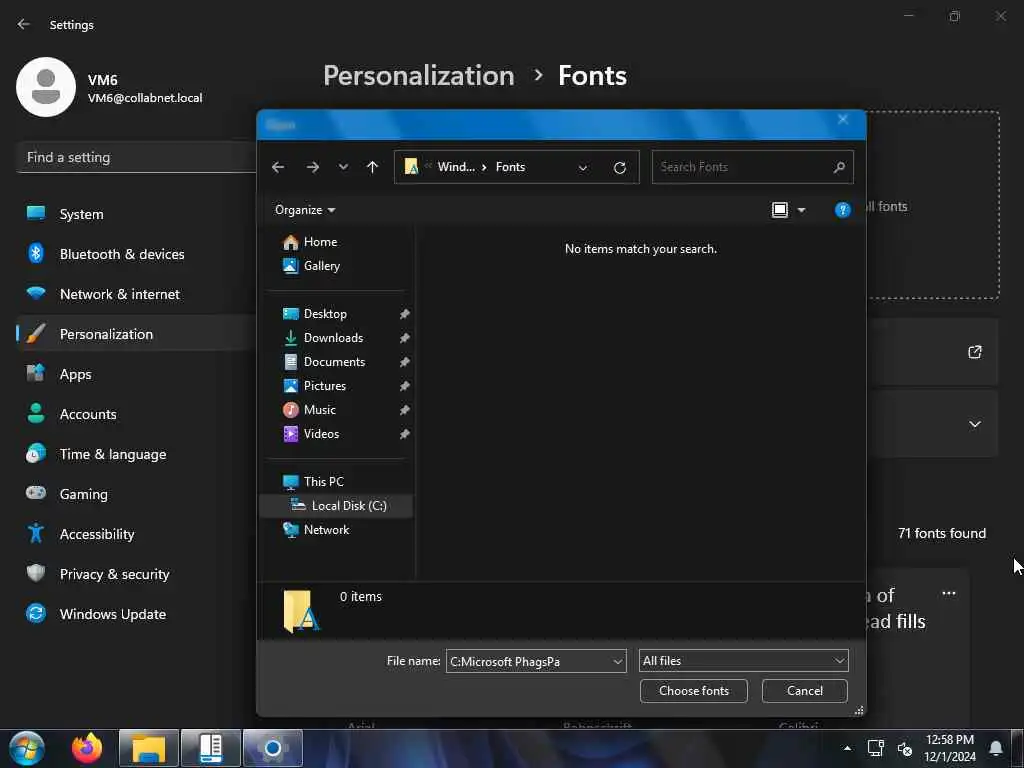Open the Start menu

pyautogui.click(x=26, y=748)
